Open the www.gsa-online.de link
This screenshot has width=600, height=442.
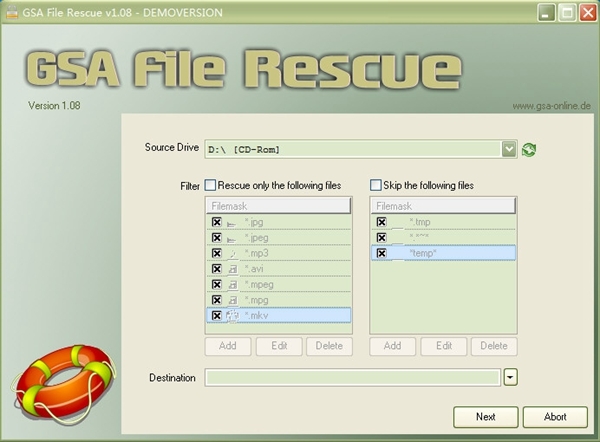(551, 106)
